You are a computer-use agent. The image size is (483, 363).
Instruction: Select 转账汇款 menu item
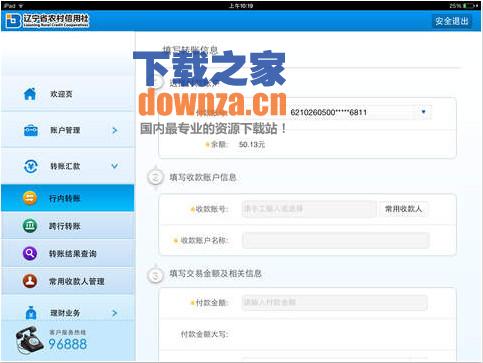click(68, 166)
